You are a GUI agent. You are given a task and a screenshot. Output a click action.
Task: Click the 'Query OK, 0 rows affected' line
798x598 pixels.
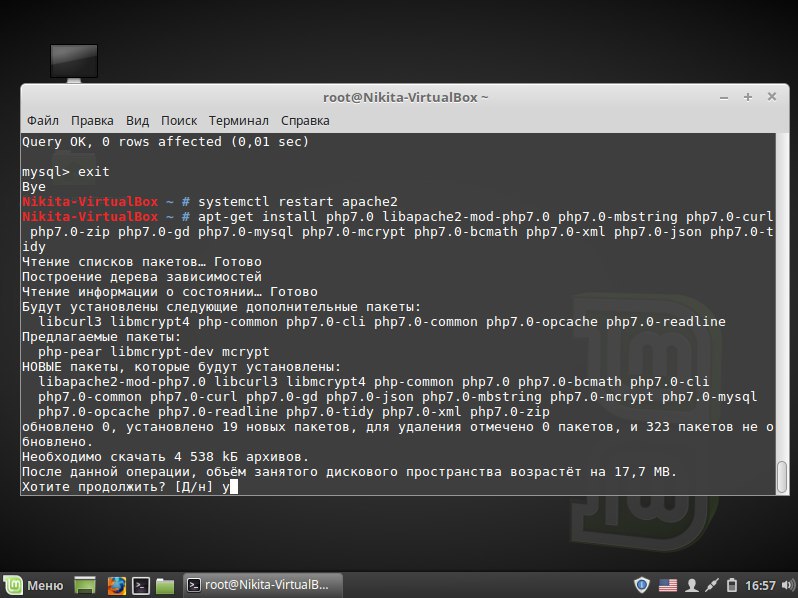click(165, 141)
